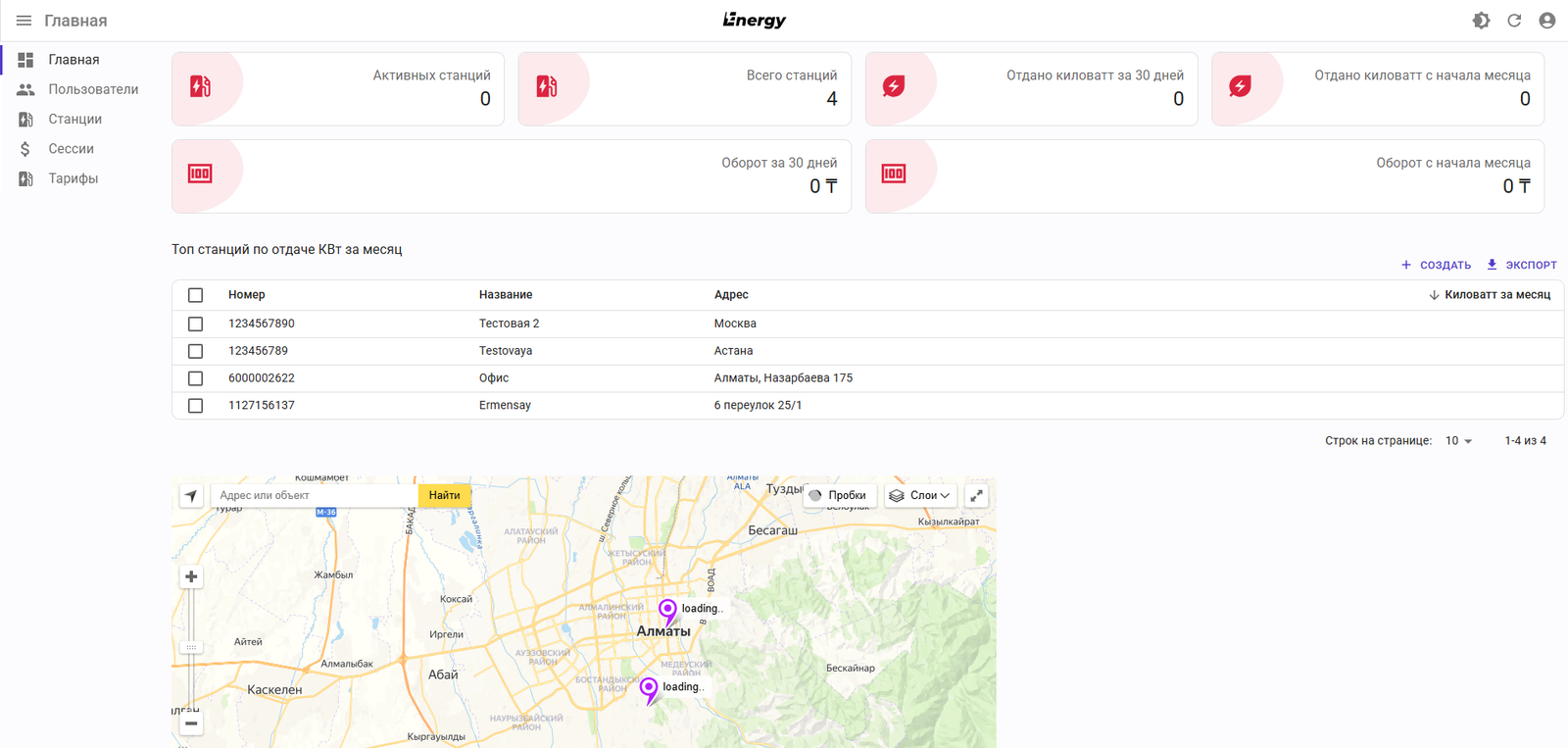Click the Активных станций station icon
The height and width of the screenshot is (748, 1568).
point(200,86)
